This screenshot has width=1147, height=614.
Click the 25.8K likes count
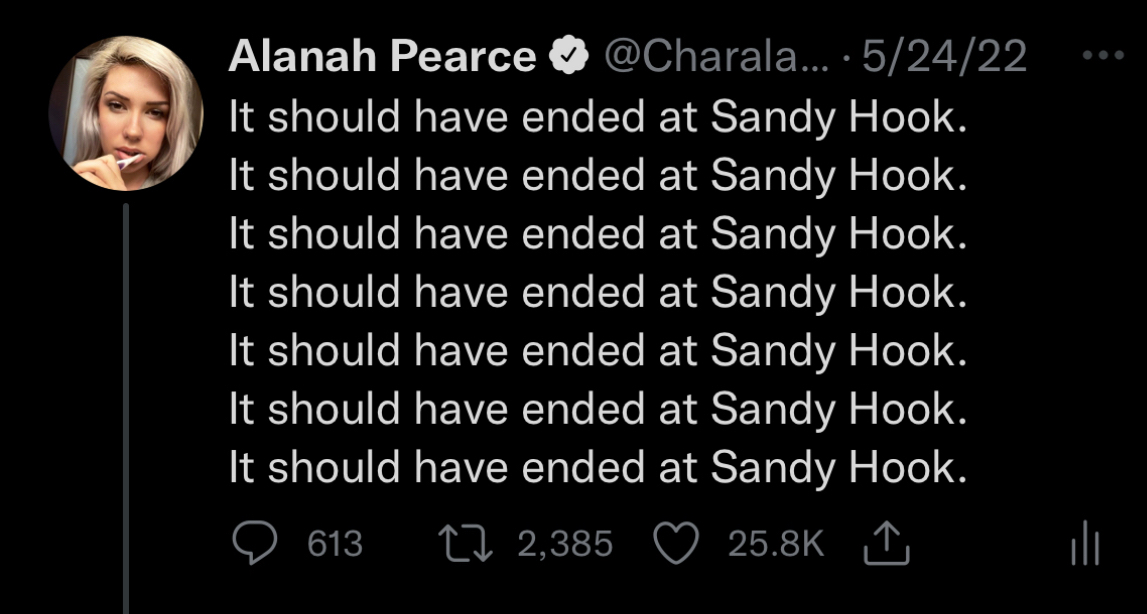click(x=775, y=544)
